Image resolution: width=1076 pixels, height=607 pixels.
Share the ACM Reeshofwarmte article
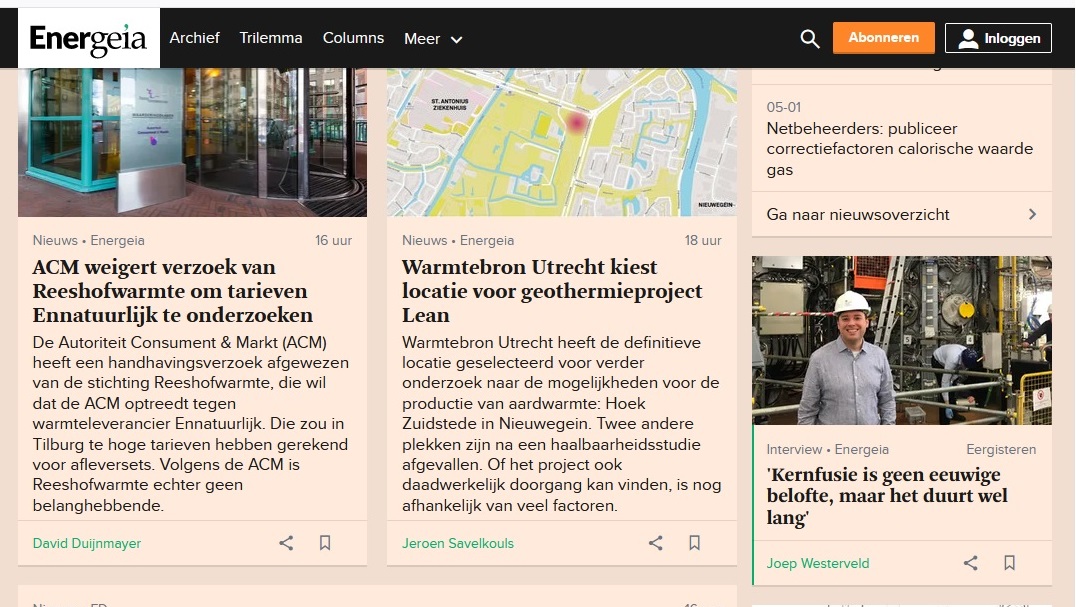[286, 543]
